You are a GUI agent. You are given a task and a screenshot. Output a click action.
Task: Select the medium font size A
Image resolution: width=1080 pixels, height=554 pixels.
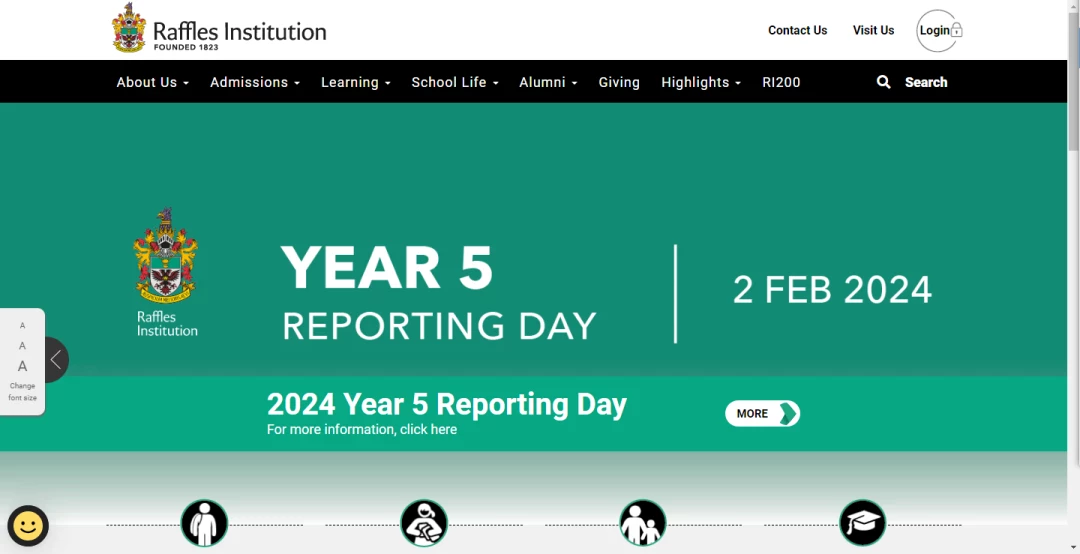coord(22,345)
